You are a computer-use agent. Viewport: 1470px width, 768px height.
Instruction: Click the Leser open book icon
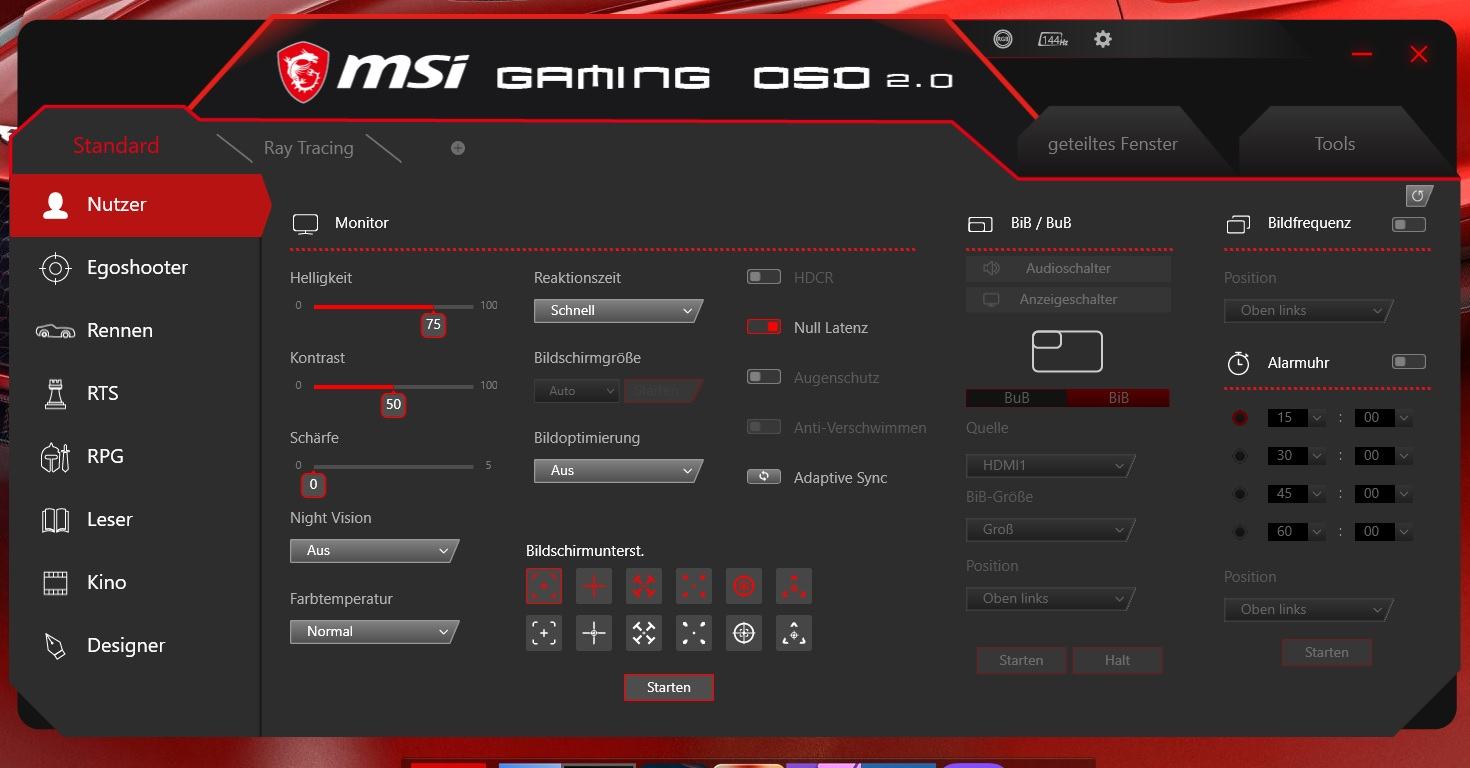55,520
